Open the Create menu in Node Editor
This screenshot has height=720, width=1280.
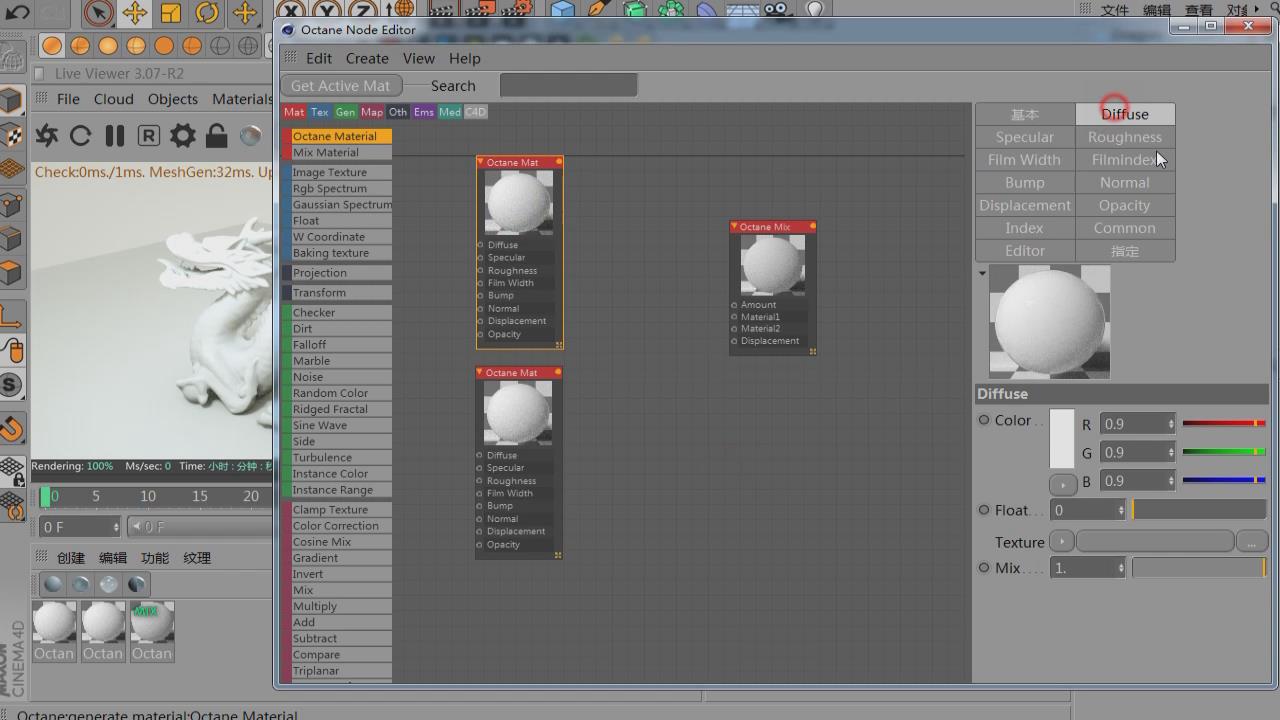click(367, 58)
